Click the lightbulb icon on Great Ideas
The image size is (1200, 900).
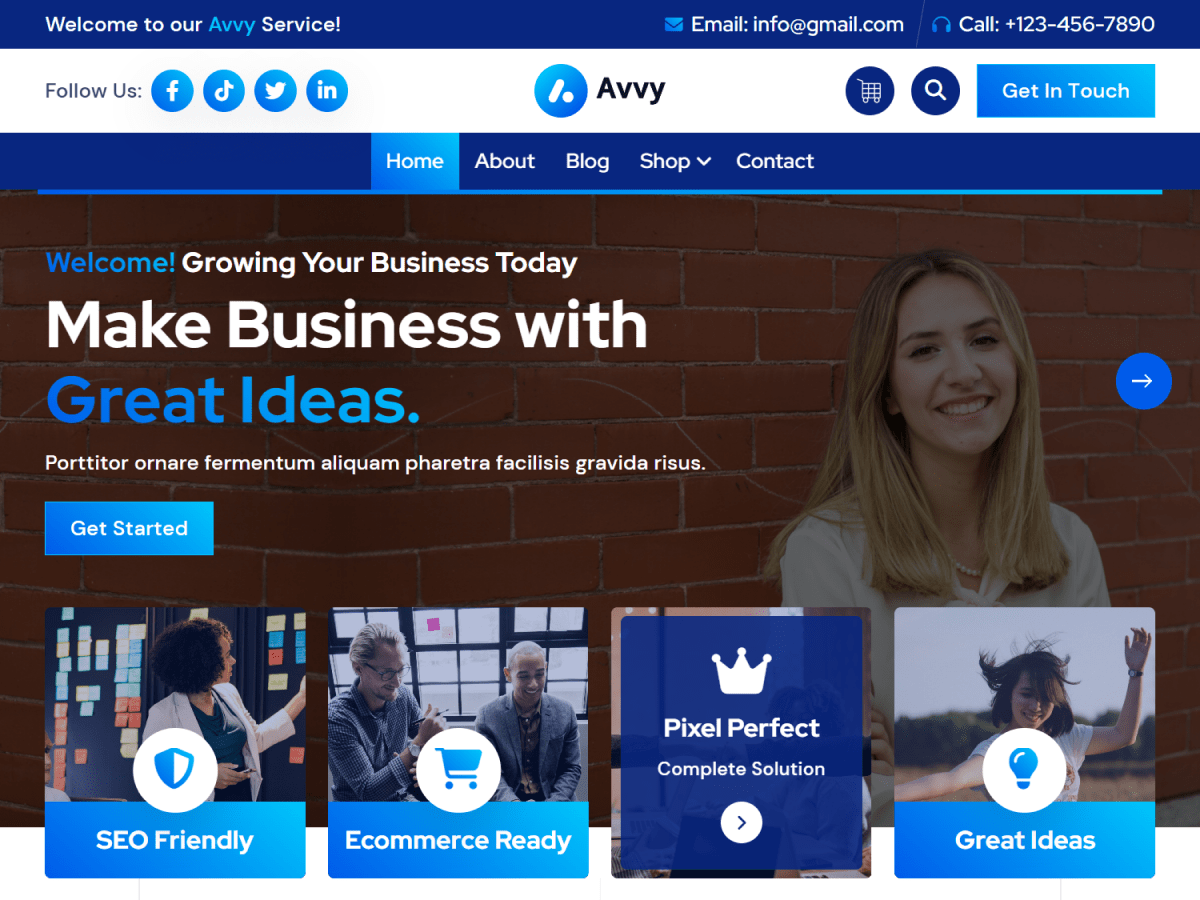[1024, 770]
